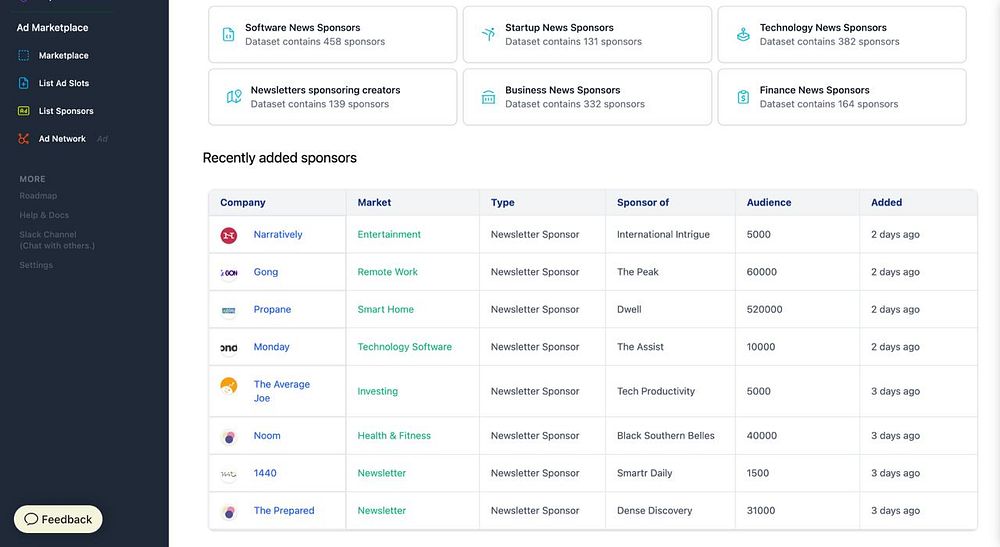Click the Business News Sponsors building icon

click(x=488, y=97)
